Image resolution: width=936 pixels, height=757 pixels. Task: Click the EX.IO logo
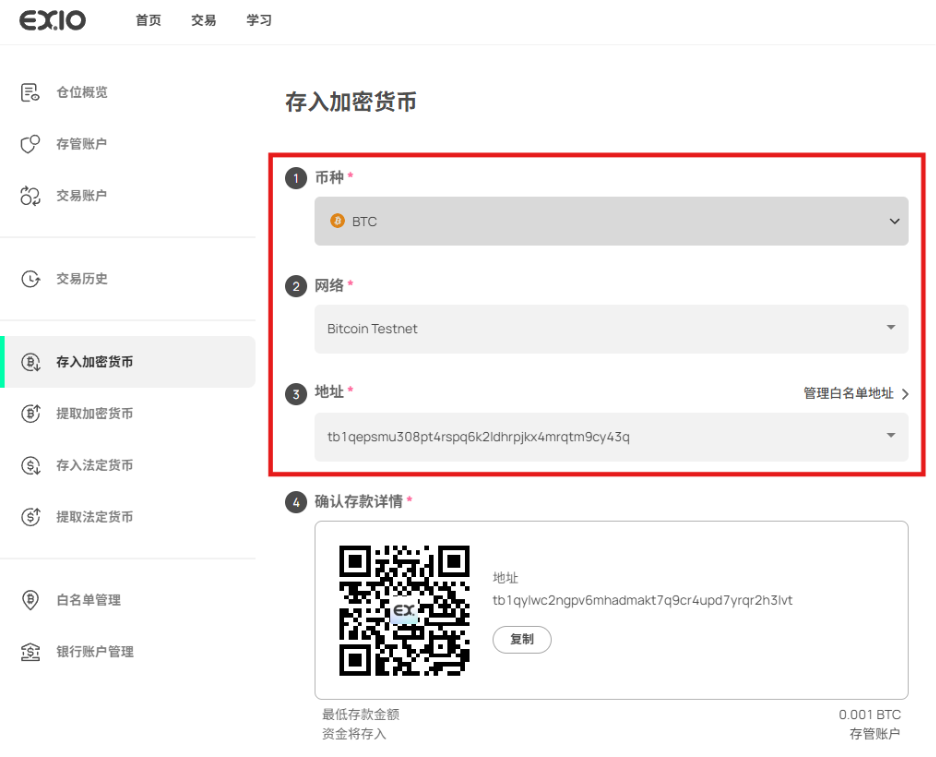pos(53,20)
